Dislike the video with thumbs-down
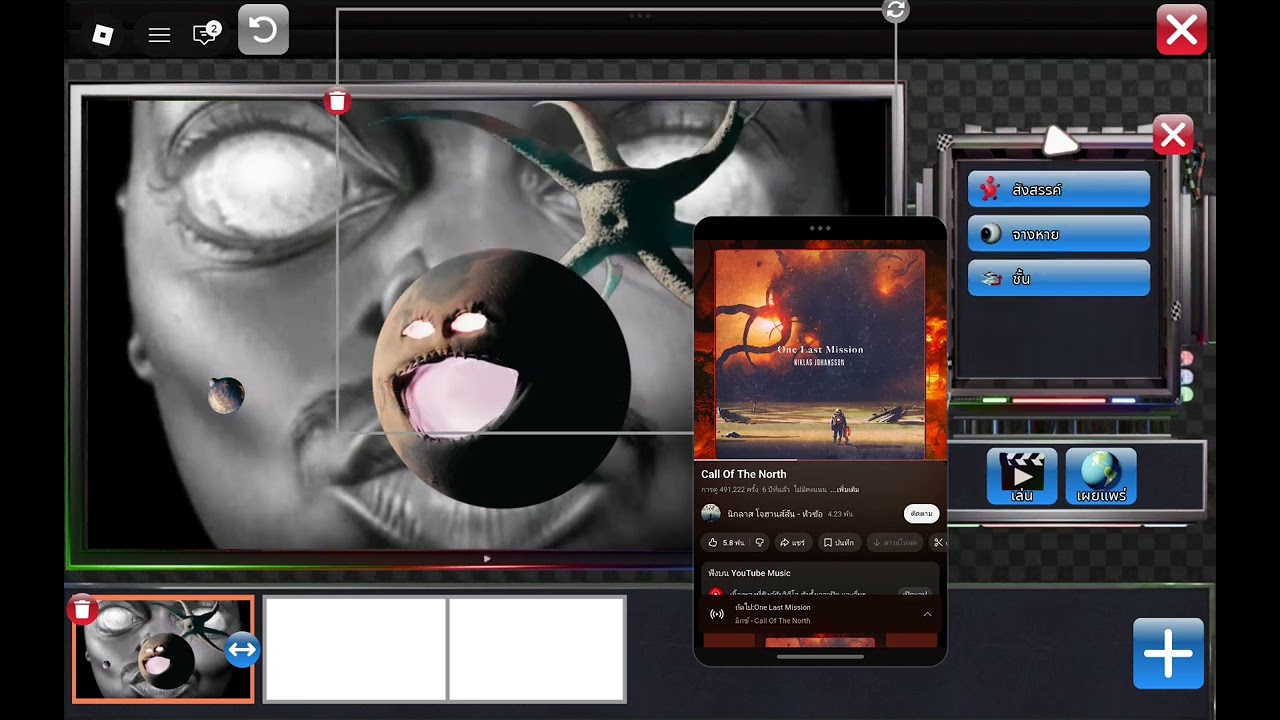Viewport: 1280px width, 720px height. click(x=760, y=543)
